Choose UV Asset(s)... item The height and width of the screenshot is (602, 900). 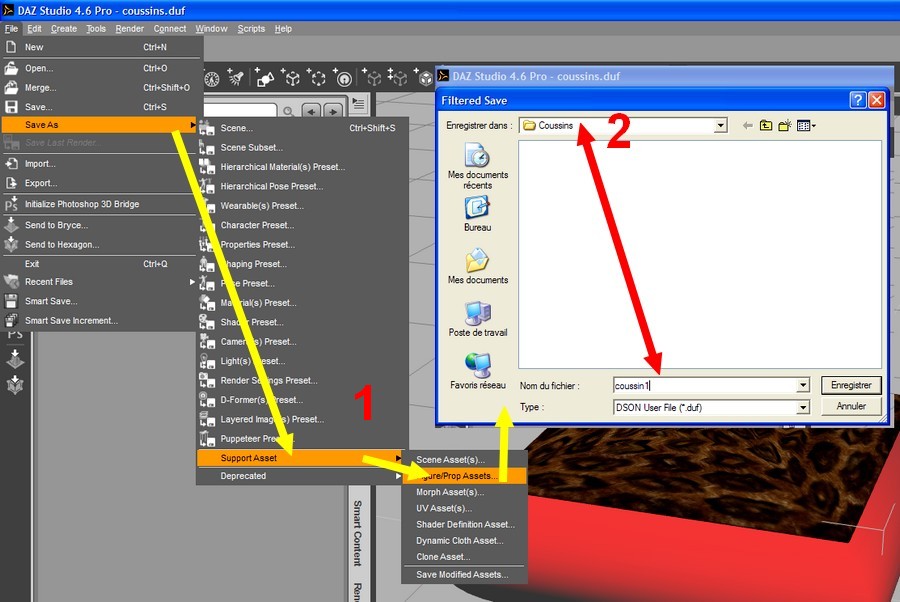464,508
